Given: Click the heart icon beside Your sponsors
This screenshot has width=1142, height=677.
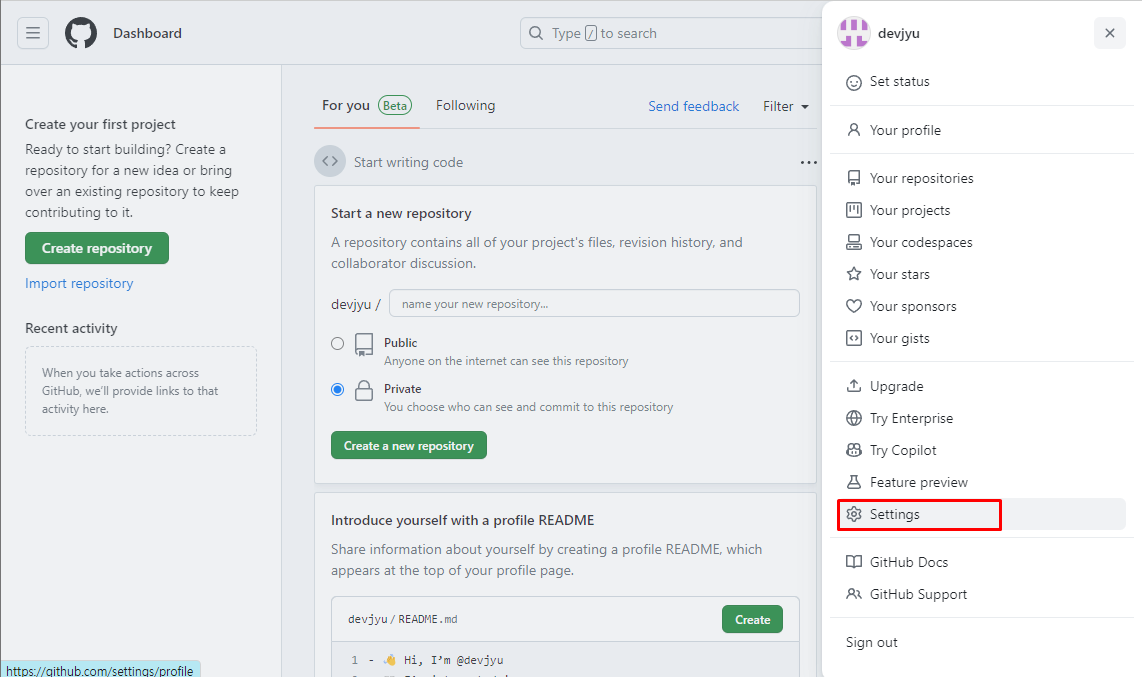Looking at the screenshot, I should [x=854, y=306].
